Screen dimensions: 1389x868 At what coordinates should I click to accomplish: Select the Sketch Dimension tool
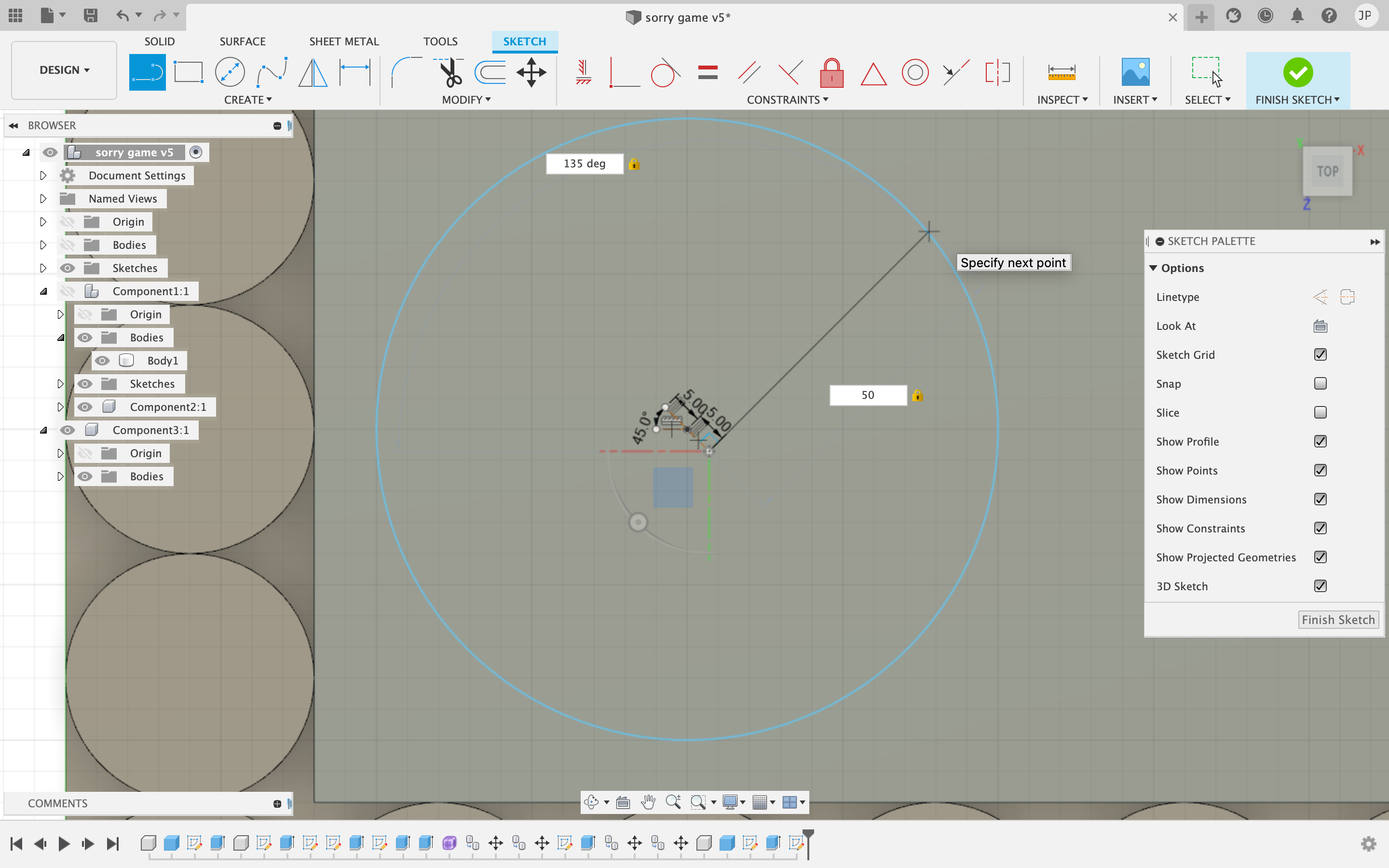[354, 72]
